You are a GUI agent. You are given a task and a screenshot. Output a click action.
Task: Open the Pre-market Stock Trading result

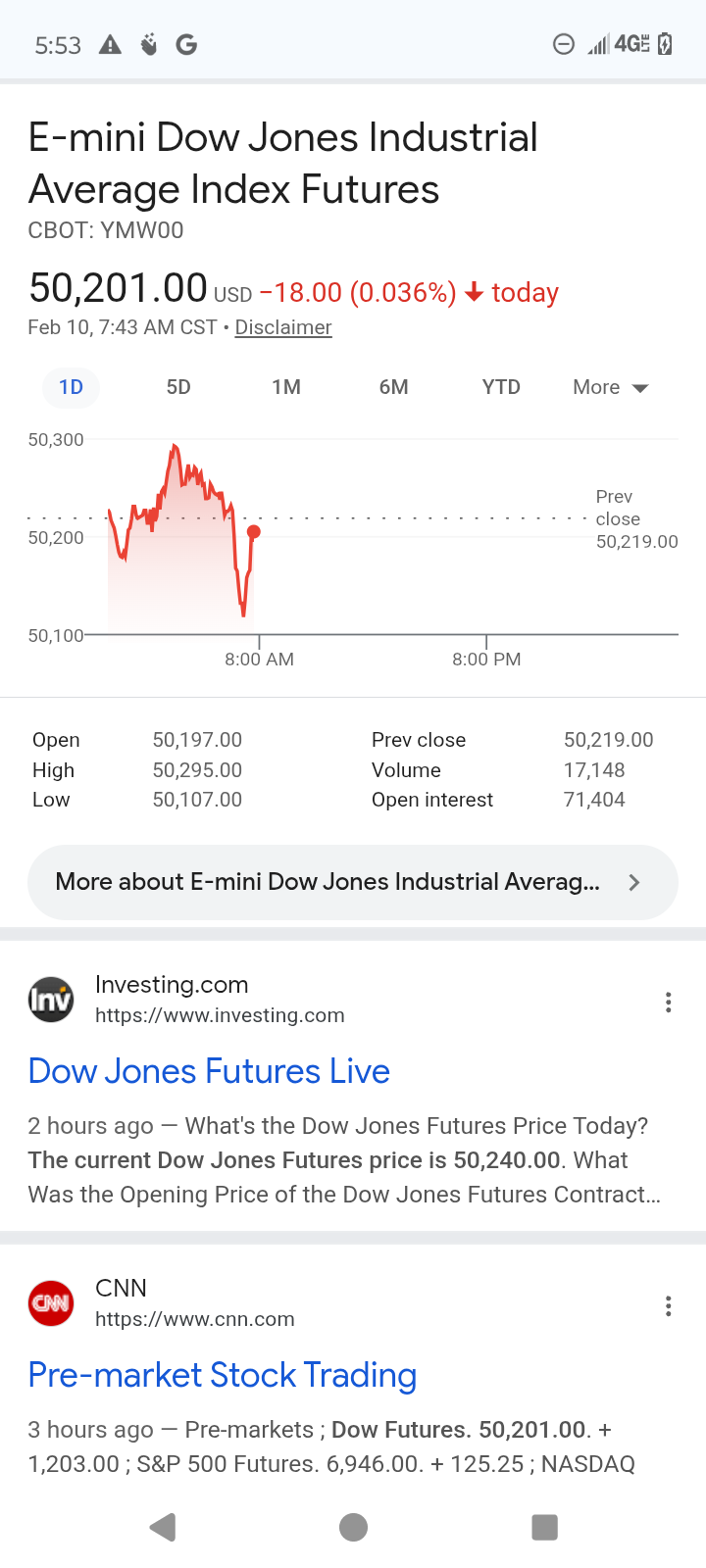click(223, 1375)
